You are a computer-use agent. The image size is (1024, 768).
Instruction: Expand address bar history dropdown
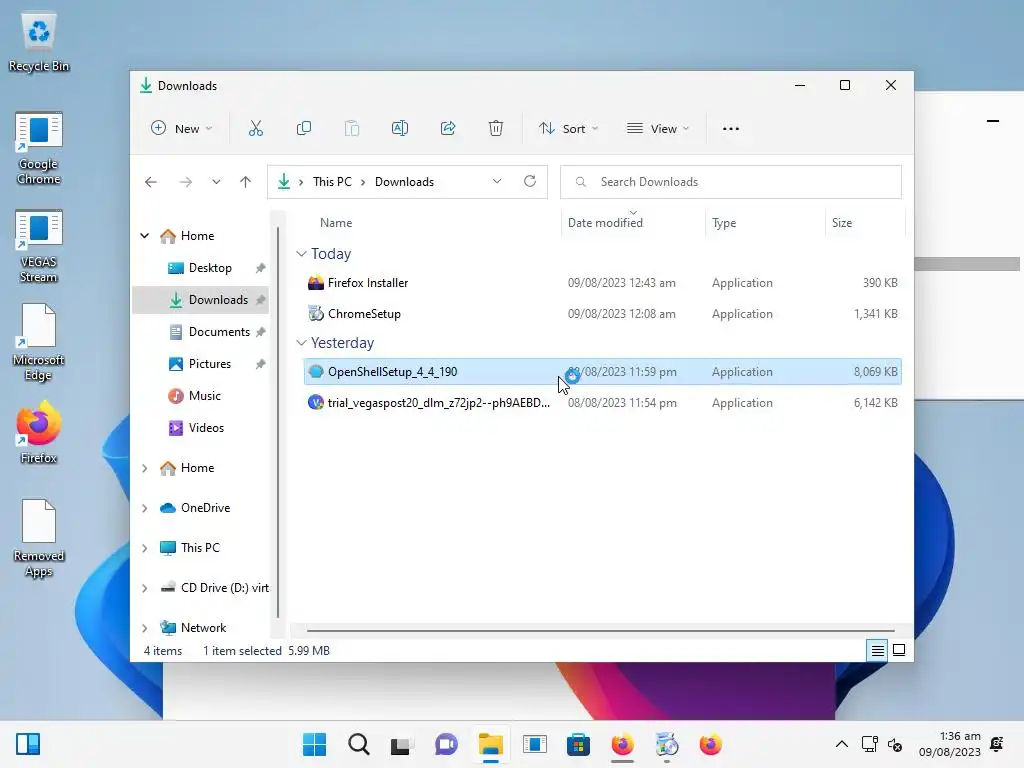point(497,182)
